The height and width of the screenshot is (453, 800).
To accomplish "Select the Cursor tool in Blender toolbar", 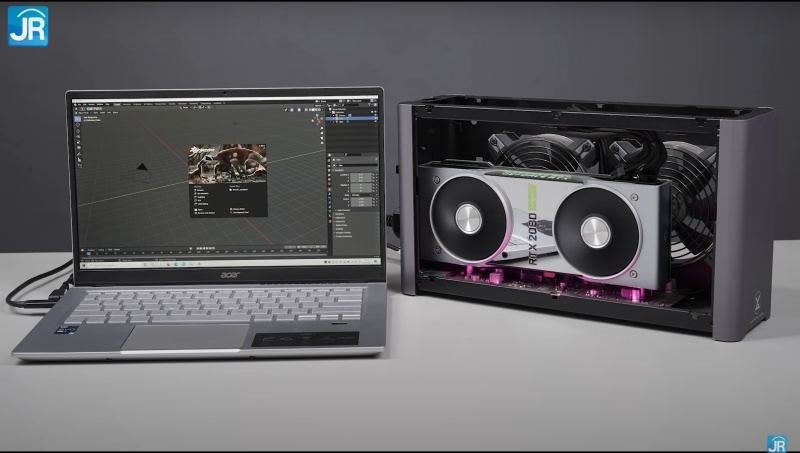I will click(78, 125).
